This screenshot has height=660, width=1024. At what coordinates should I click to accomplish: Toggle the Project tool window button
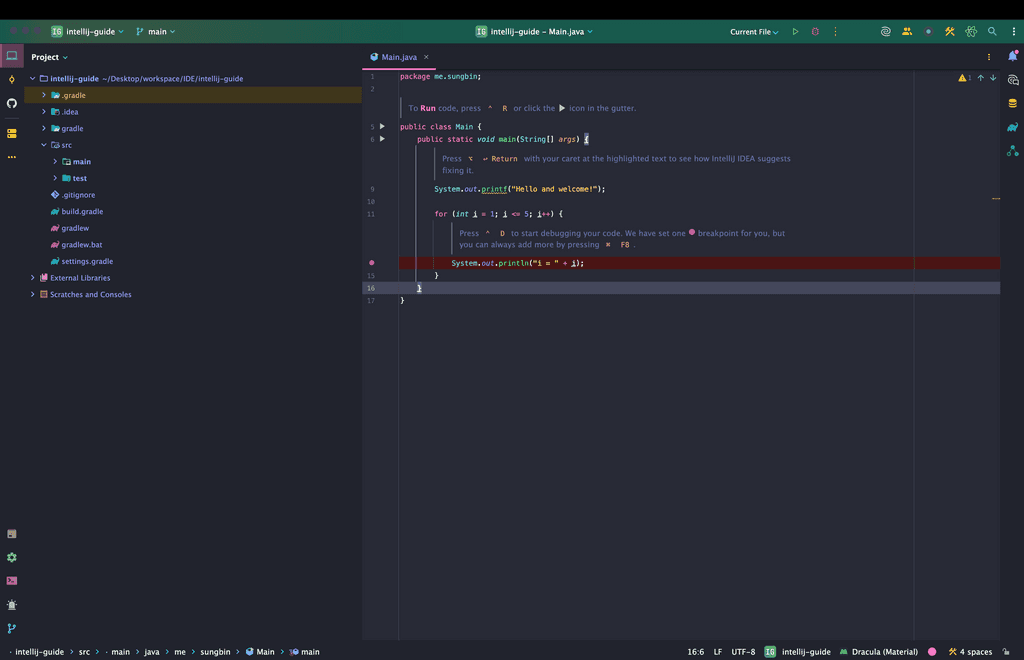12,57
